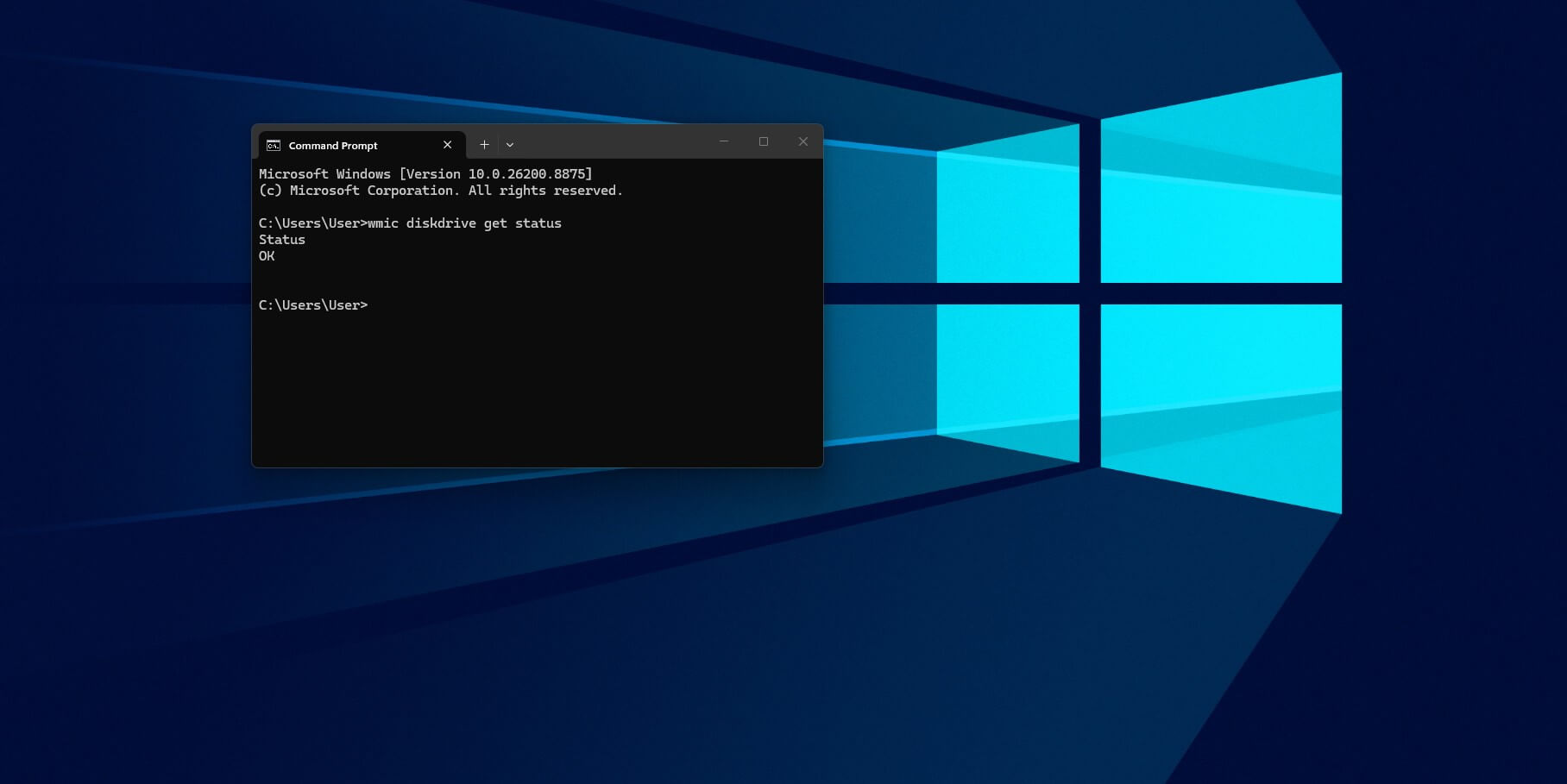Image resolution: width=1567 pixels, height=784 pixels.
Task: Click the 'OK' status result
Action: (267, 256)
